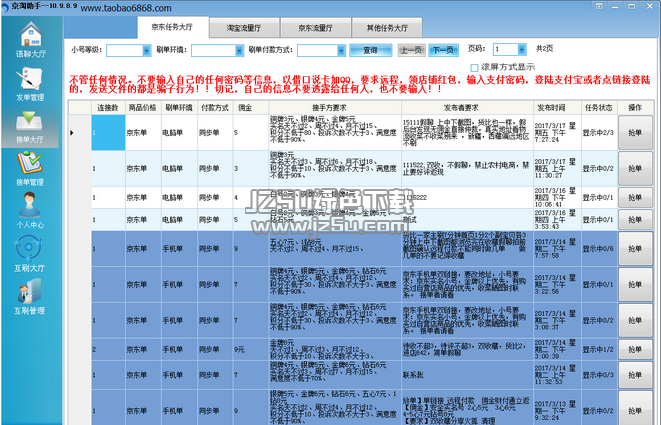
Task: Click the 操作 column header
Action: click(635, 108)
